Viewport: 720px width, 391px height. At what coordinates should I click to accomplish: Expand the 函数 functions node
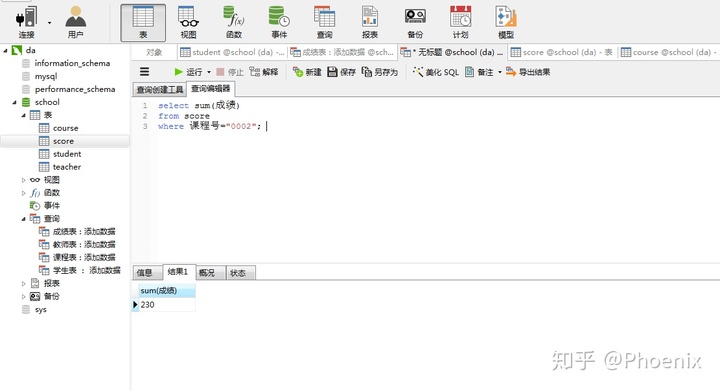point(23,193)
